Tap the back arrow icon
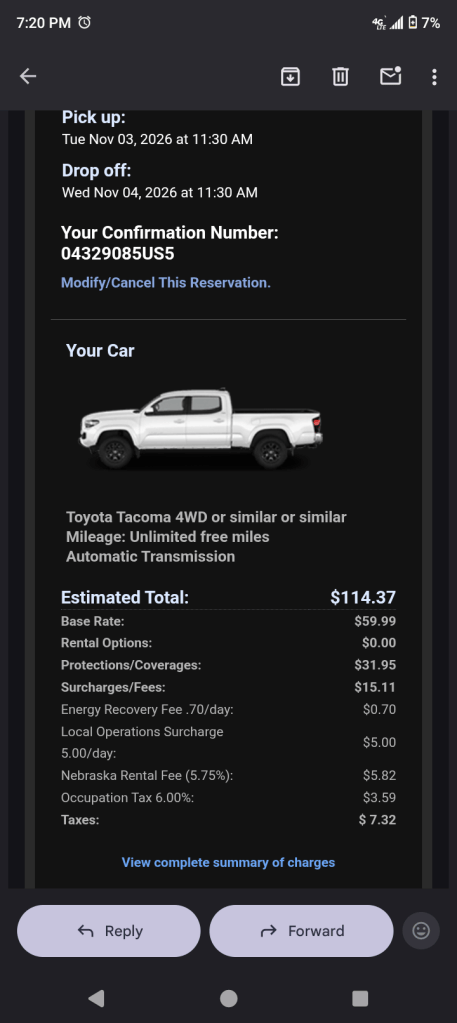Viewport: 457px width, 1023px height. 27,76
